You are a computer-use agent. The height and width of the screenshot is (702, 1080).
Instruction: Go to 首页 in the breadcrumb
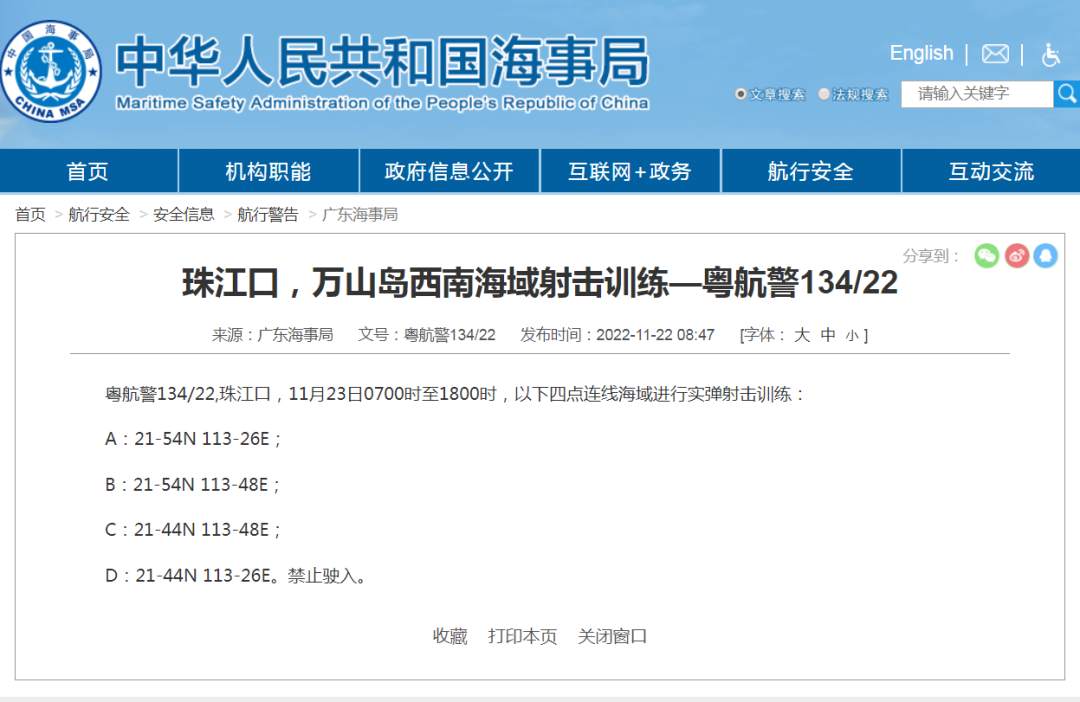(x=30, y=214)
